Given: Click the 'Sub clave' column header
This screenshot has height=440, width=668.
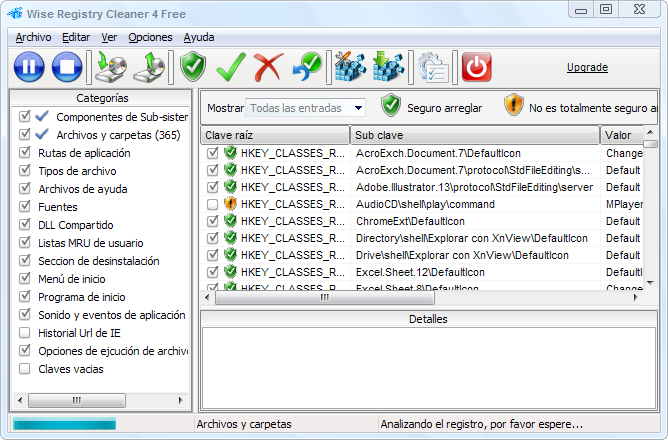Looking at the screenshot, I should pyautogui.click(x=474, y=135).
